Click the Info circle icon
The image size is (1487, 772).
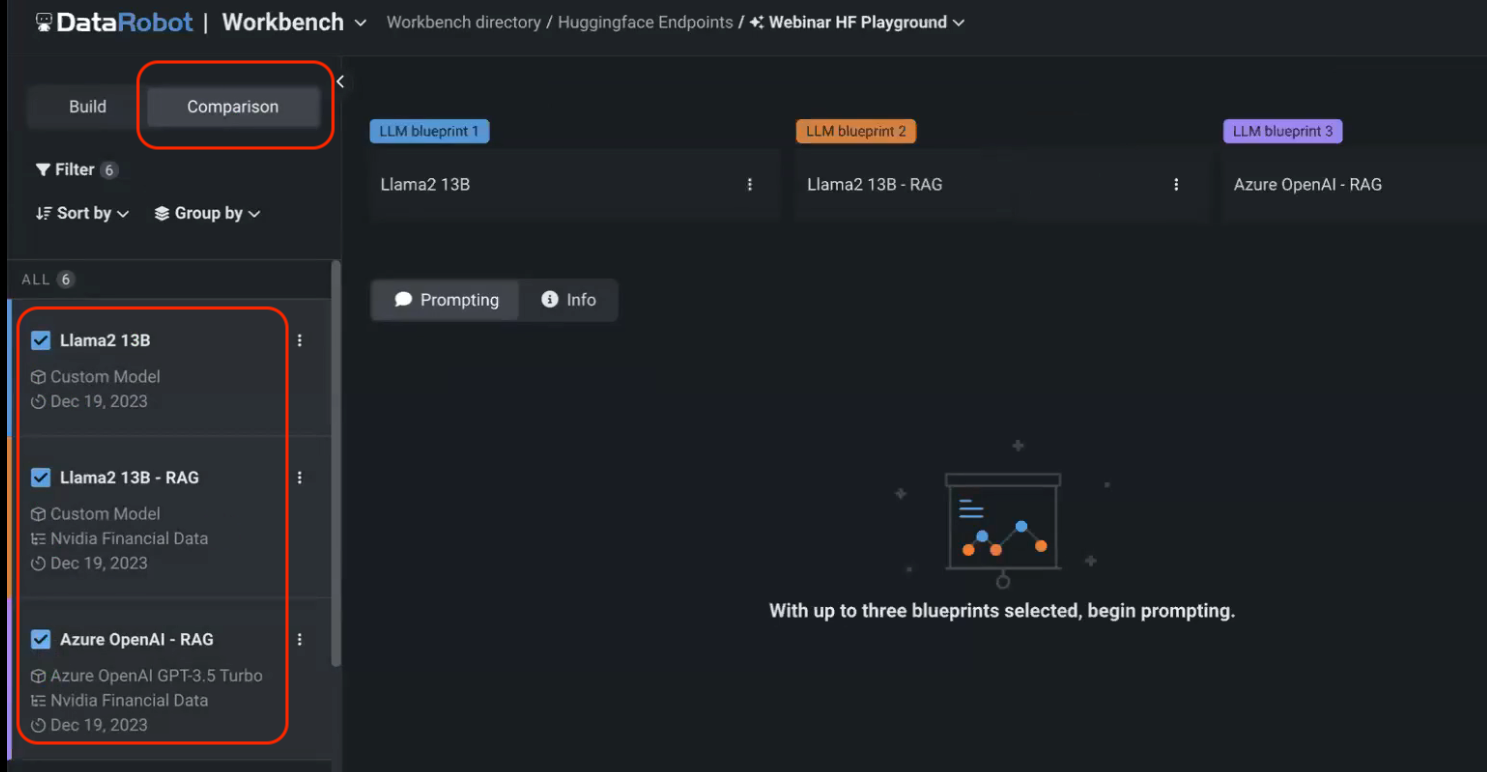pyautogui.click(x=548, y=299)
